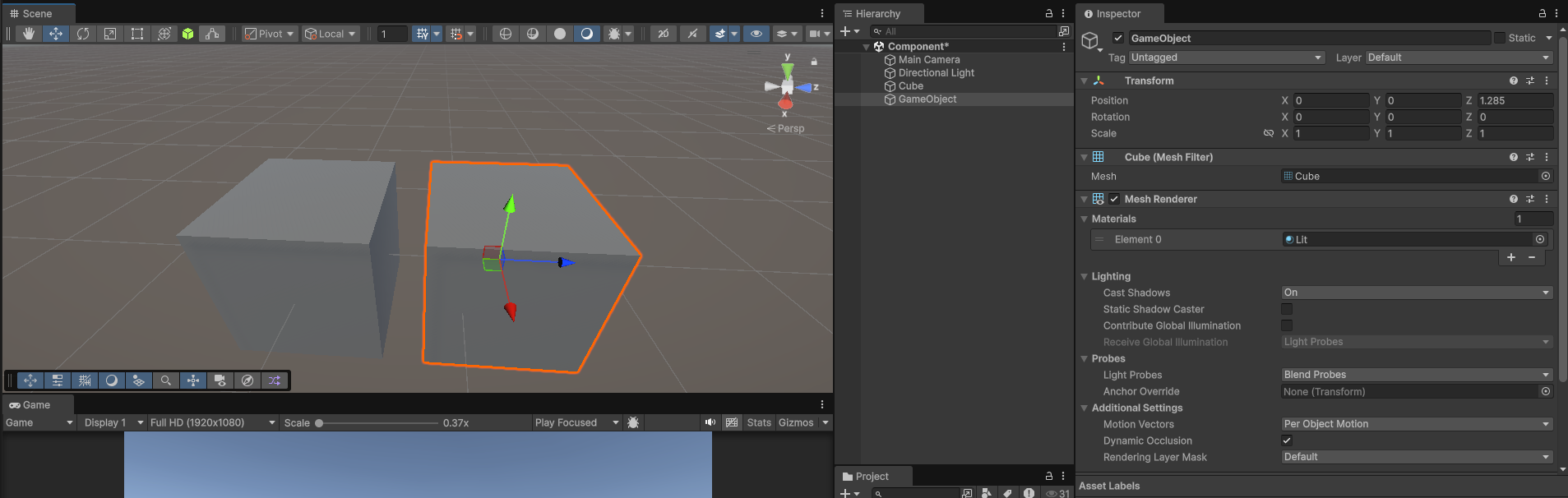Image resolution: width=1568 pixels, height=498 pixels.
Task: Open the debug draw mode bug icon
Action: [x=613, y=34]
